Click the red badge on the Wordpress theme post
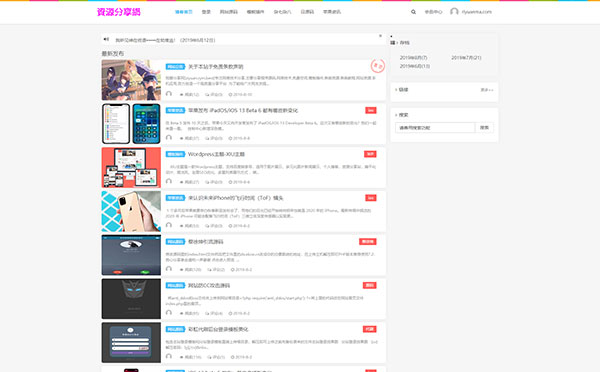Image resolution: width=600 pixels, height=372 pixels. [x=370, y=154]
